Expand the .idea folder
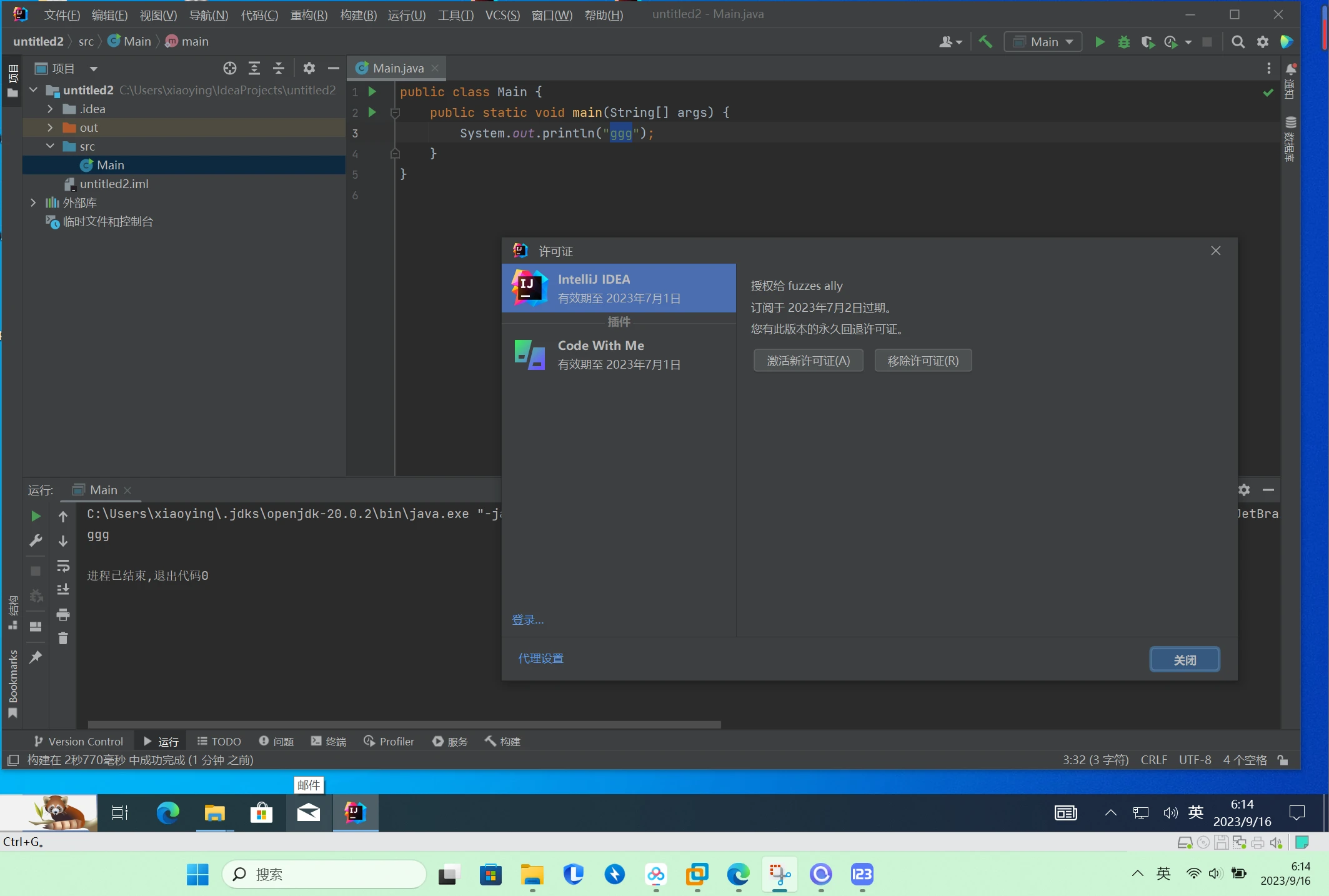1329x896 pixels. click(x=51, y=109)
